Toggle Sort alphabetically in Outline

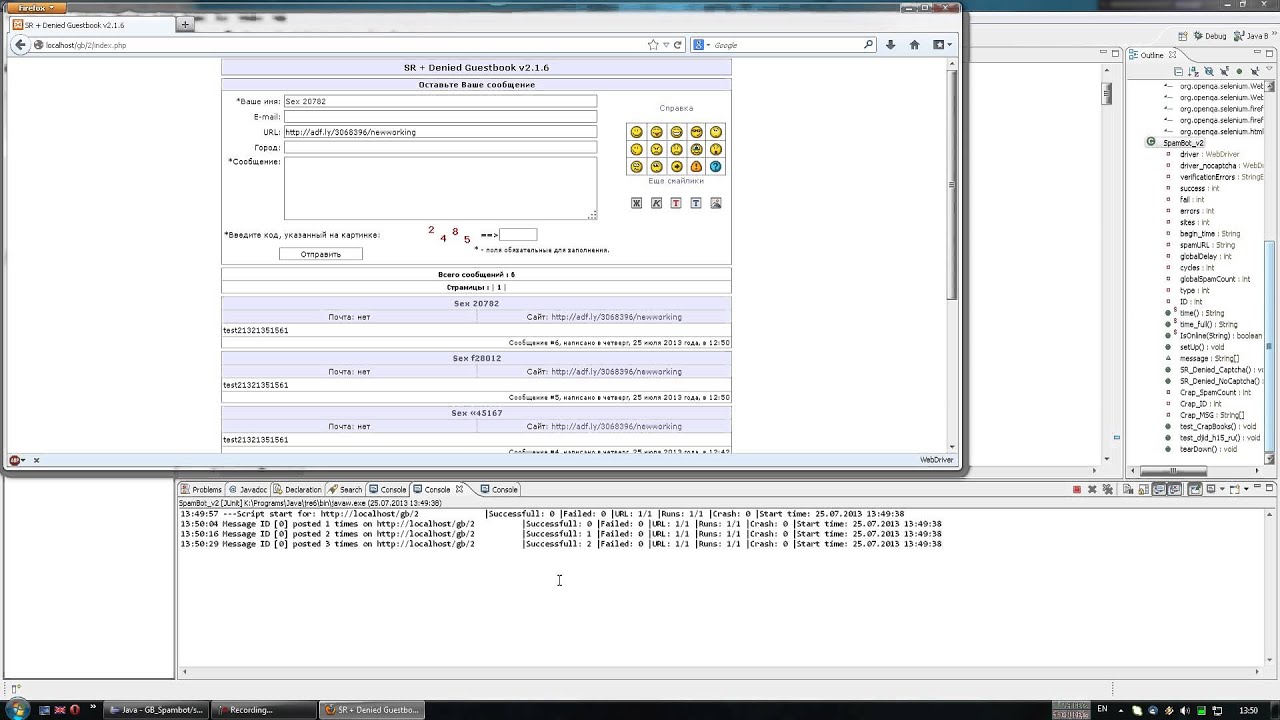coord(1193,71)
